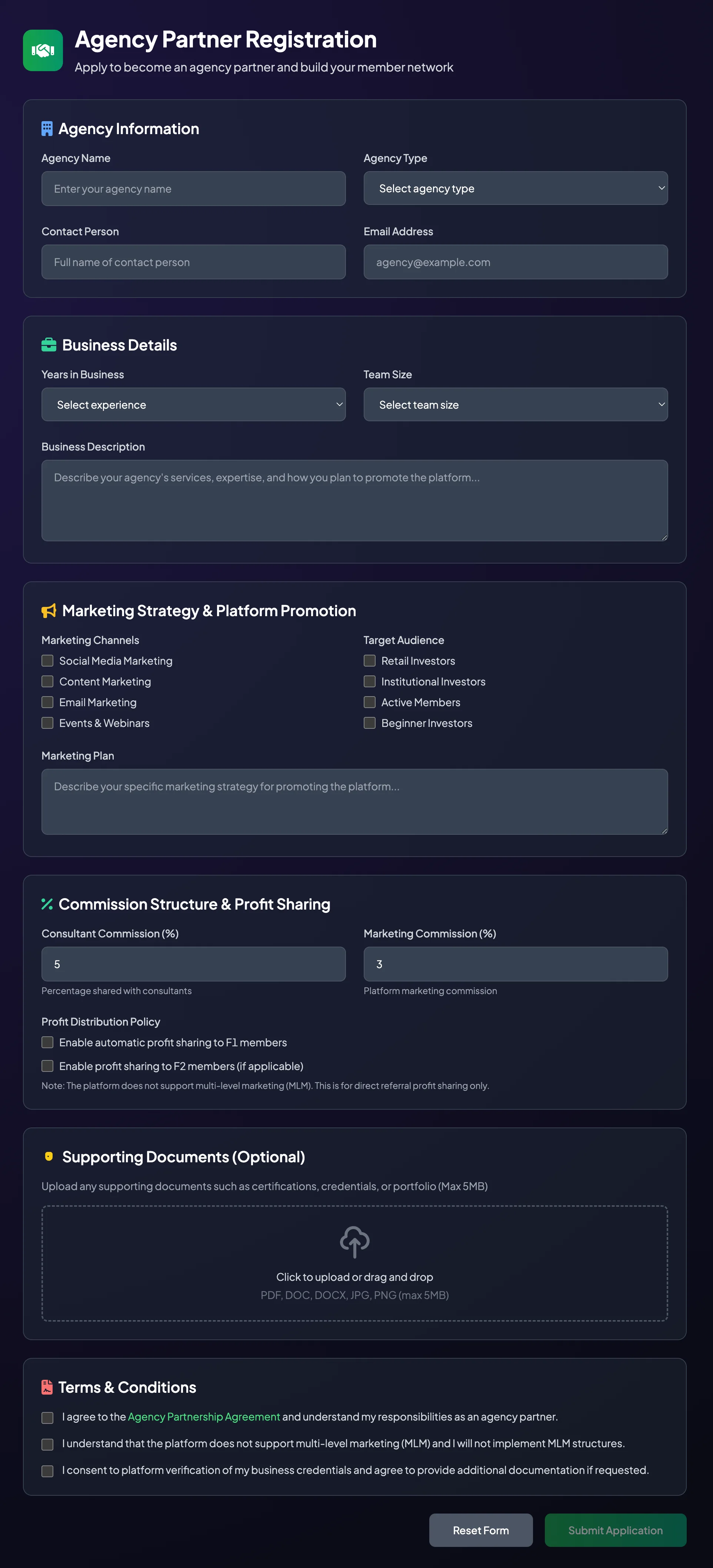
Task: Click the green handshake logo icon
Action: tap(43, 50)
